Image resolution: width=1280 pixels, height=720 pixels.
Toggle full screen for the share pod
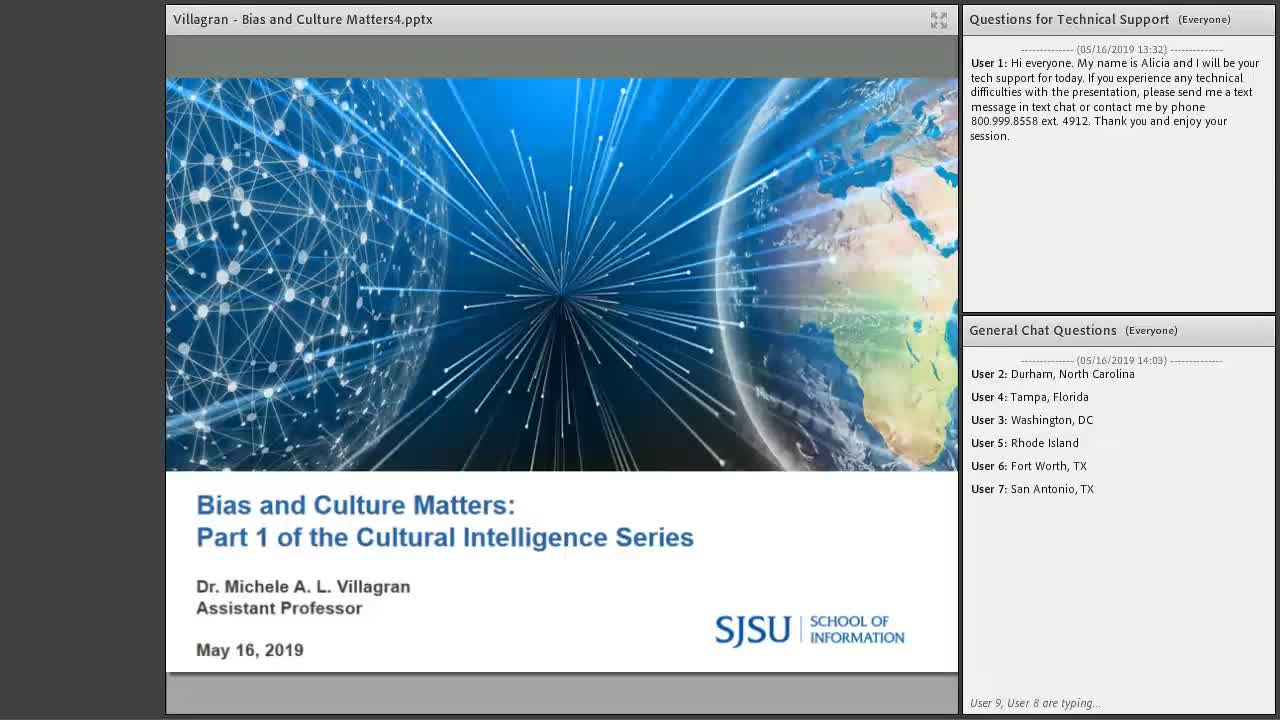point(938,20)
